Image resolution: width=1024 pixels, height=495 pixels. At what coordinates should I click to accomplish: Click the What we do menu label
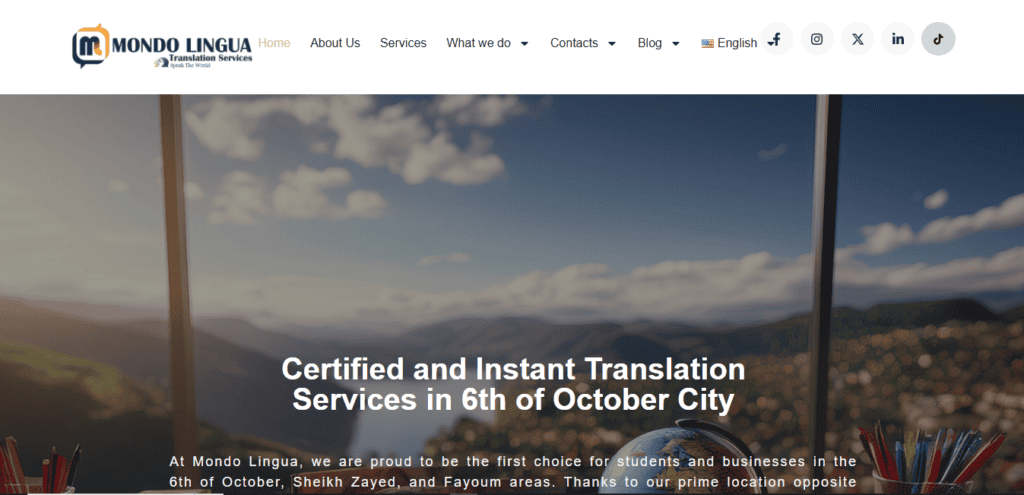[x=479, y=43]
